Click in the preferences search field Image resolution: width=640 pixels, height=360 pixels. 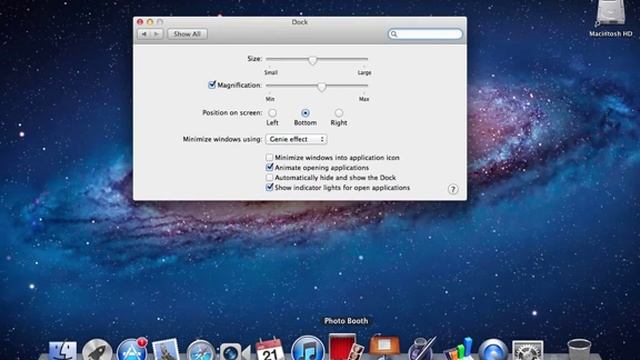[425, 34]
